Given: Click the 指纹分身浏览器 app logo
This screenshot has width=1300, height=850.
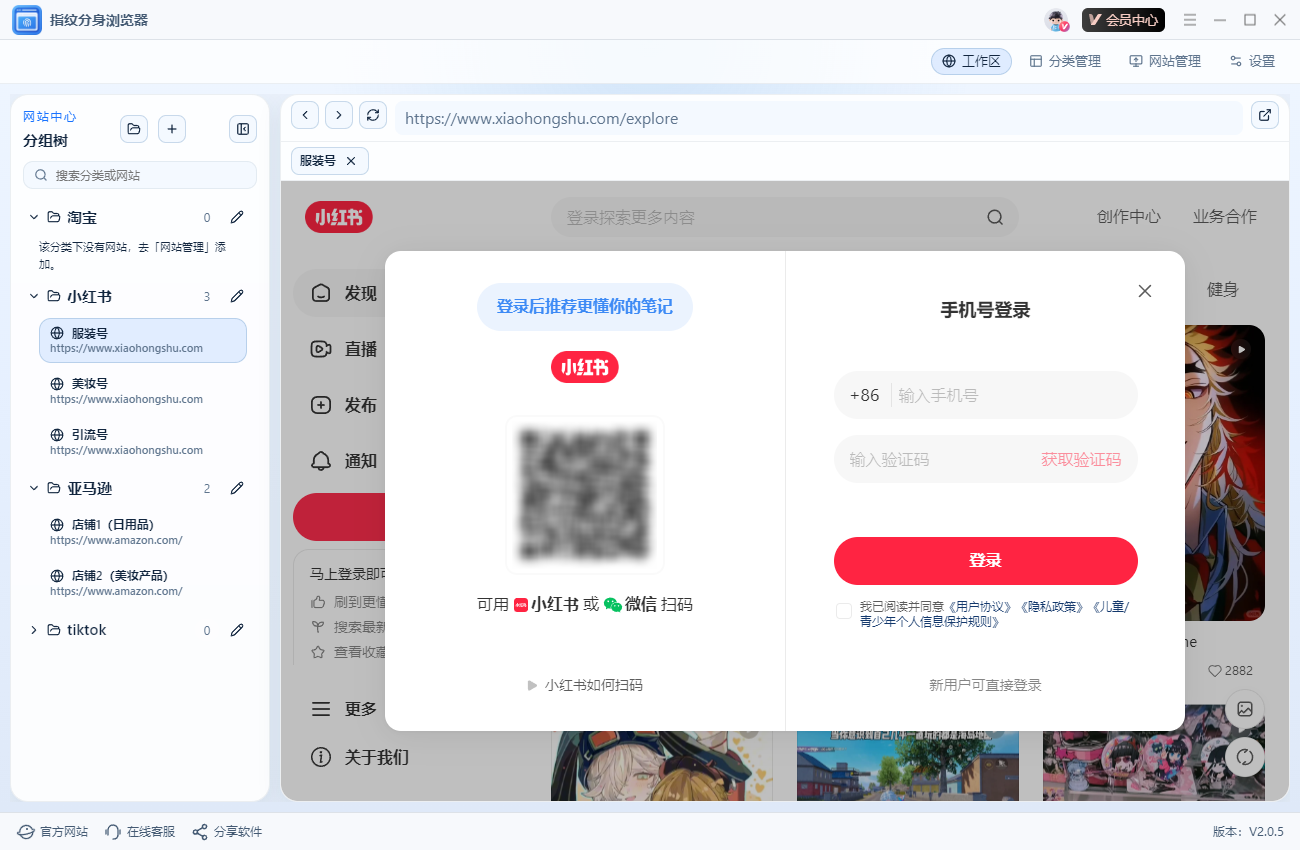Looking at the screenshot, I should click(x=27, y=20).
